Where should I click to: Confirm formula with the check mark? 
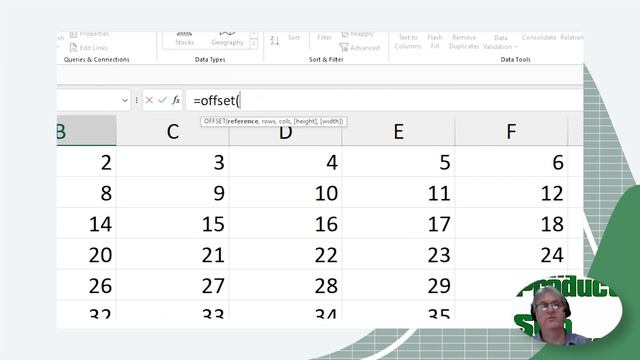click(x=162, y=100)
